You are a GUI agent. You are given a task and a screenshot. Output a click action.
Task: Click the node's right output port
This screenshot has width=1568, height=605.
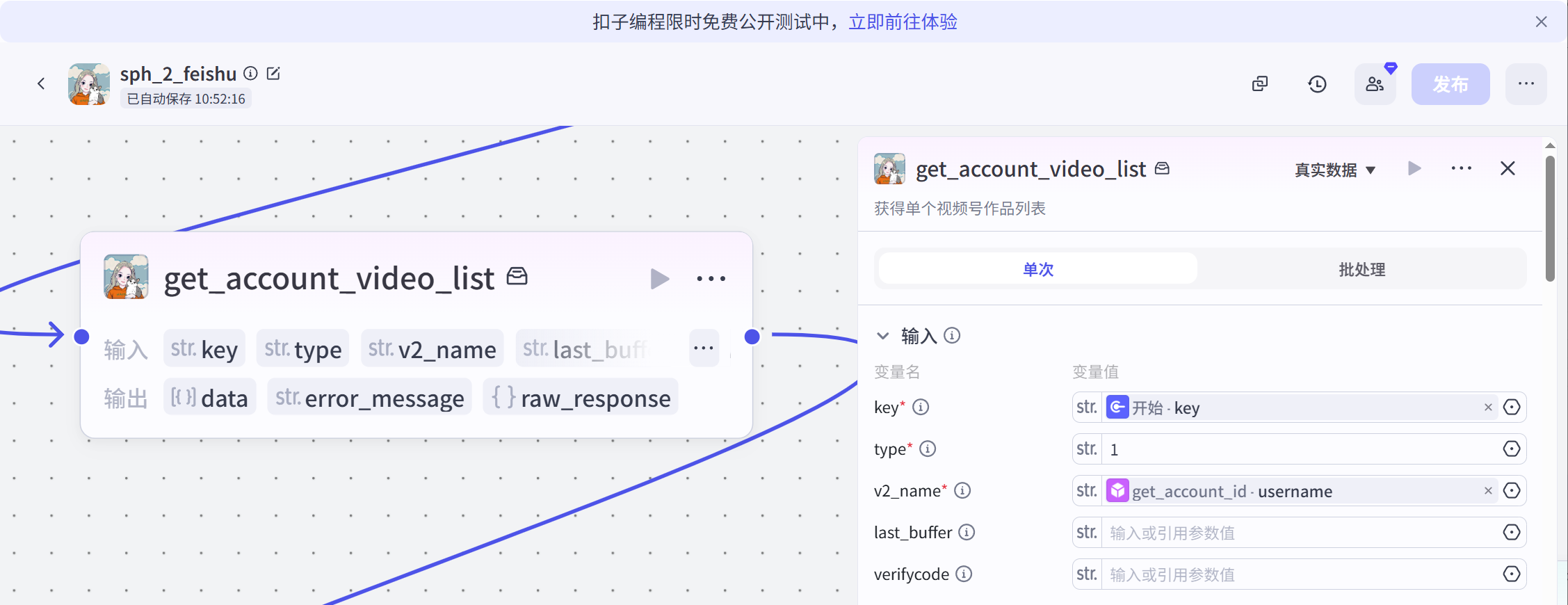pyautogui.click(x=752, y=337)
